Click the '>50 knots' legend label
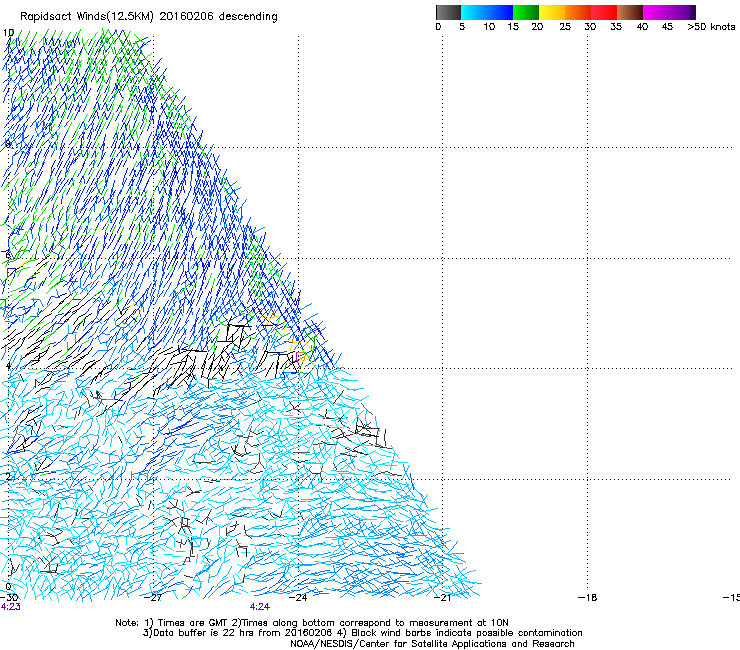The width and height of the screenshot is (740, 650). coord(711,27)
